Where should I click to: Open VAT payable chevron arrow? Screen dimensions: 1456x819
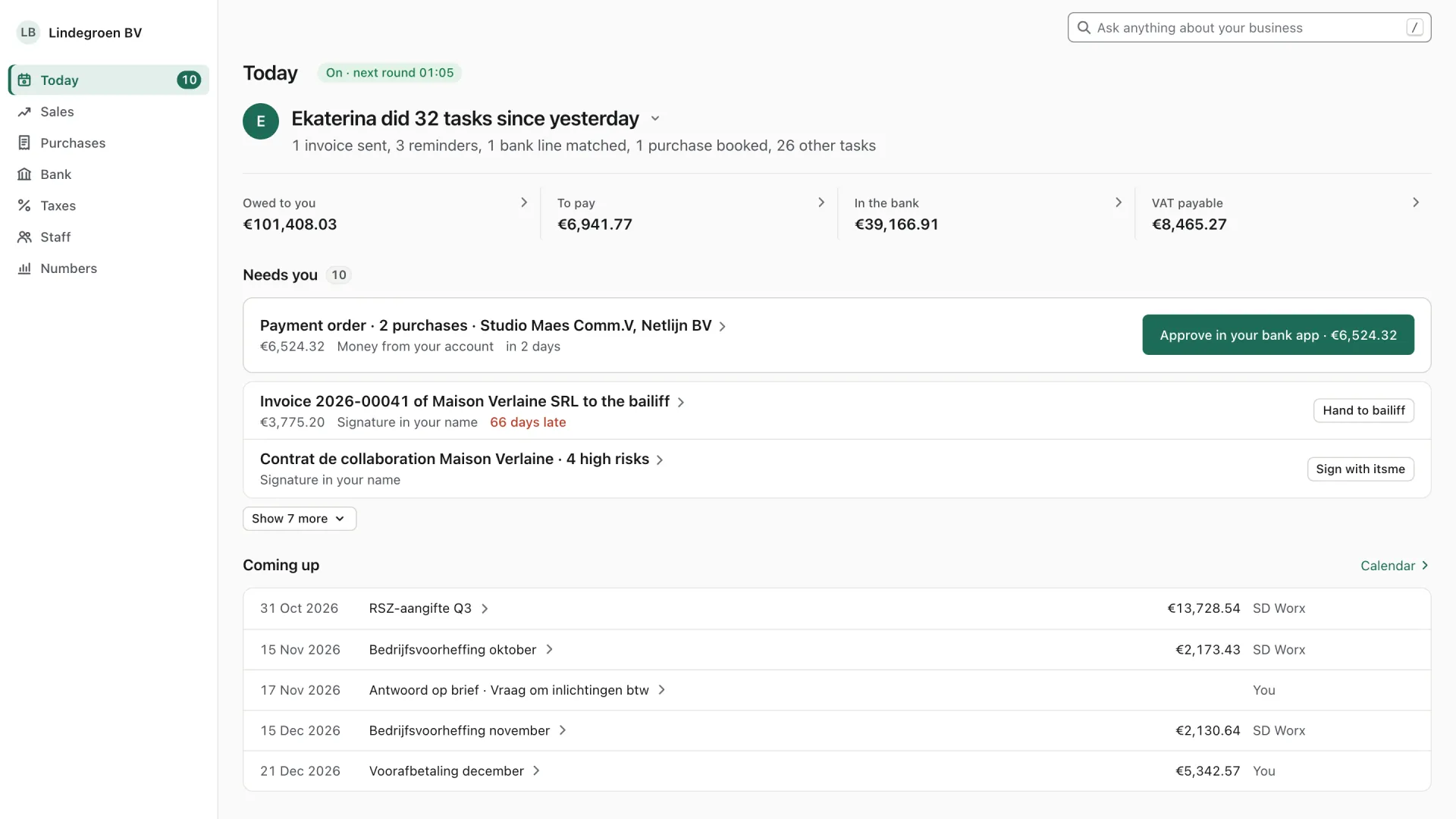click(1415, 202)
